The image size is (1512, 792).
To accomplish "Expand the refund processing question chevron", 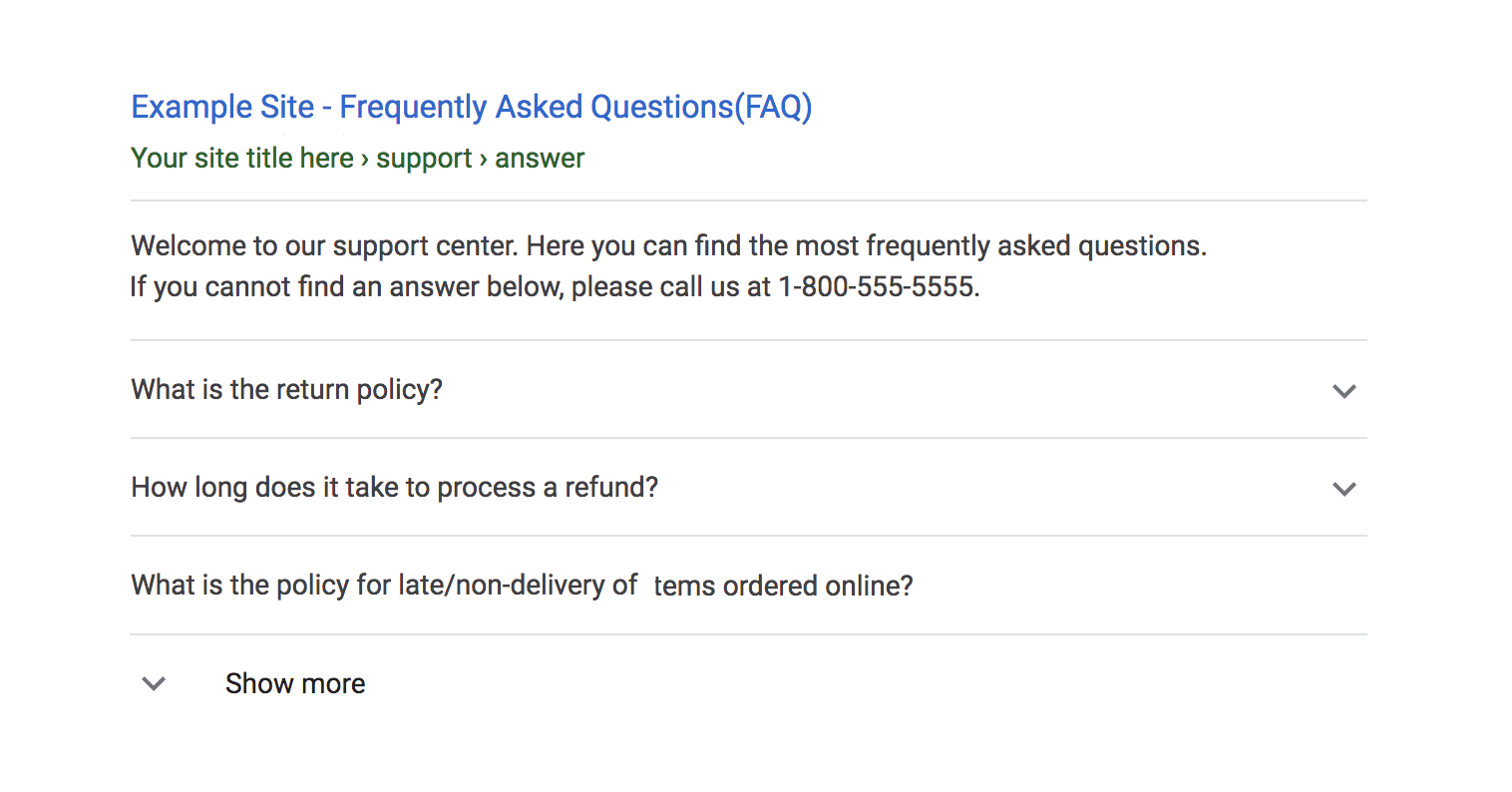I will (1343, 490).
